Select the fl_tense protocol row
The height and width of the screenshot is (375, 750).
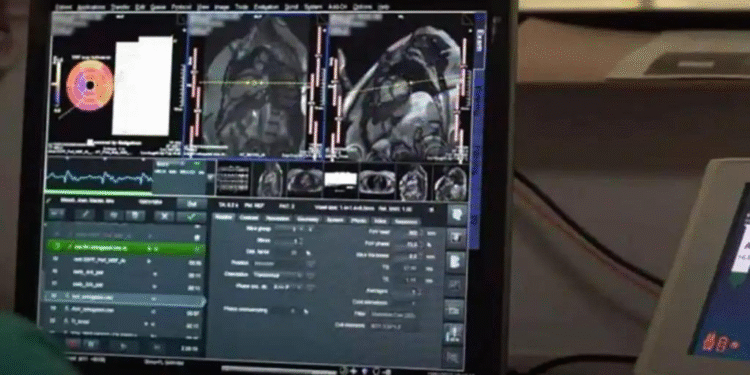(x=123, y=322)
